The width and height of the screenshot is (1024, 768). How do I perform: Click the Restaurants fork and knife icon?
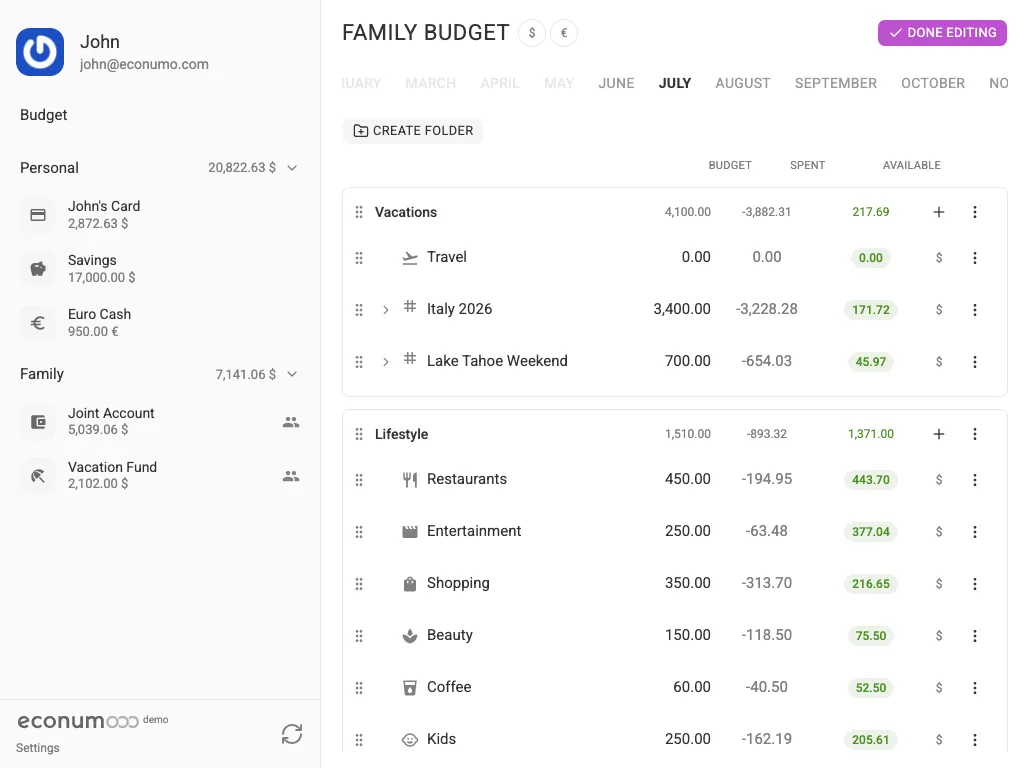point(409,480)
